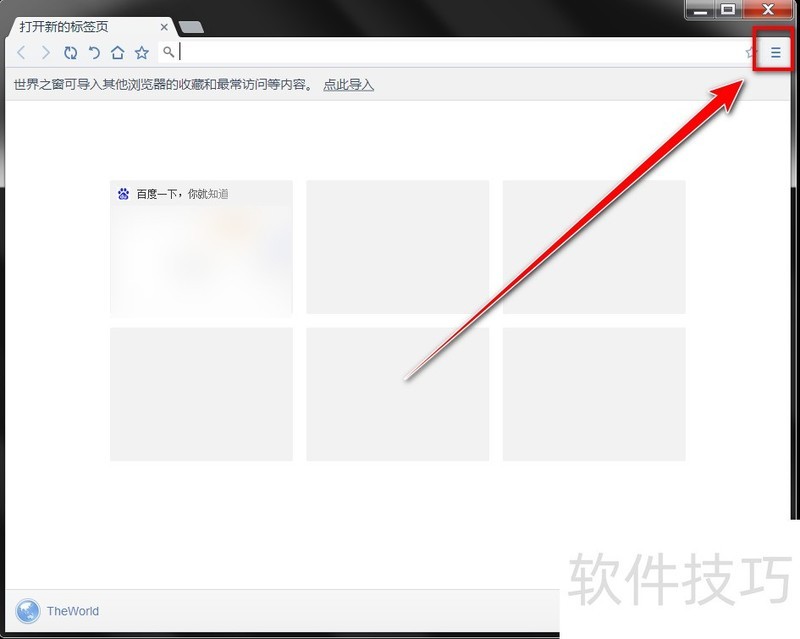Open the hamburger main menu

[775, 53]
